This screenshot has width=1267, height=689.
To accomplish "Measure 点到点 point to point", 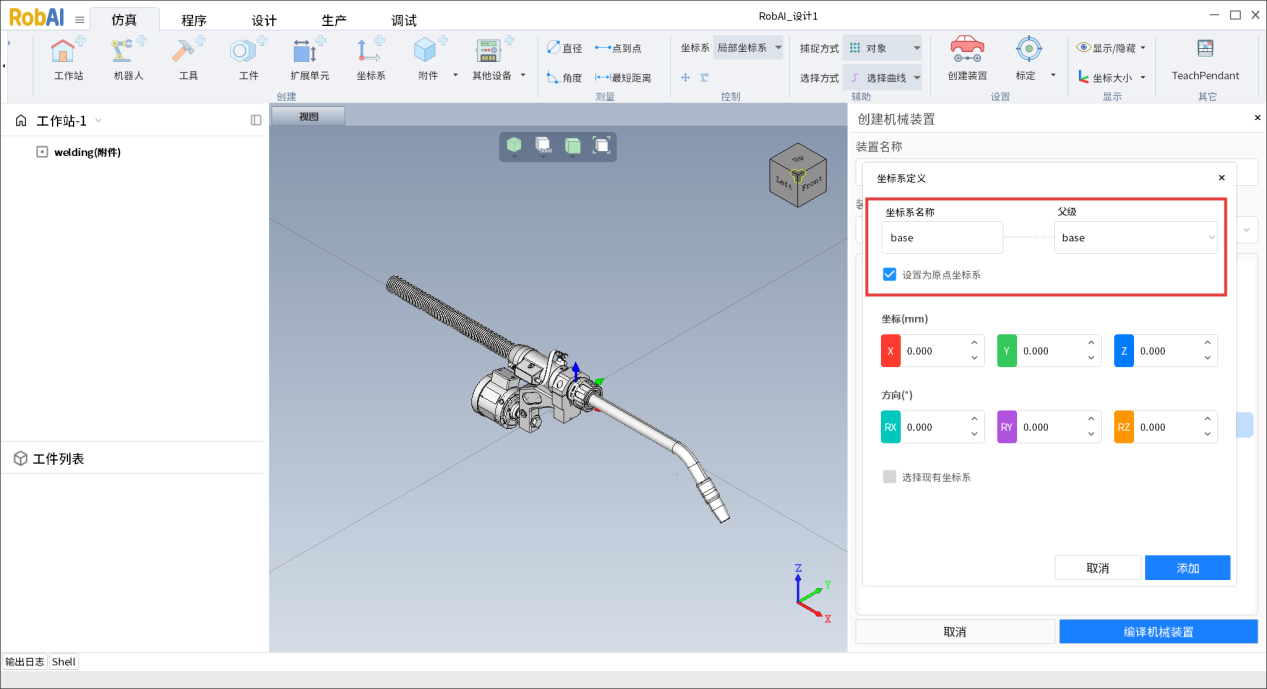I will click(x=618, y=48).
